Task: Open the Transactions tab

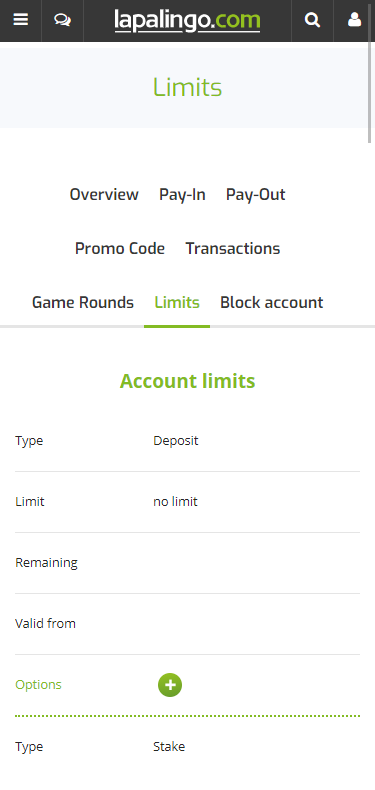Action: (x=233, y=248)
